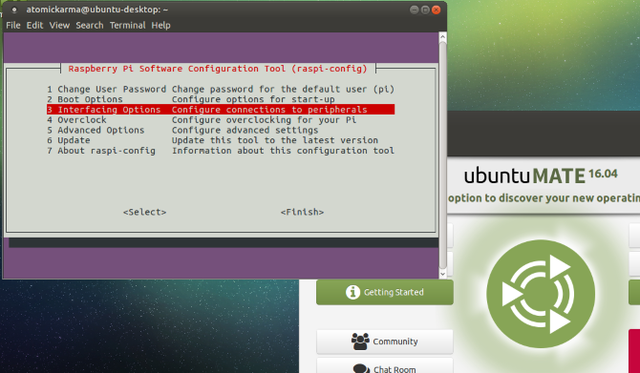640x373 pixels.
Task: Select 7 About raspi-config entry
Action: [220, 151]
